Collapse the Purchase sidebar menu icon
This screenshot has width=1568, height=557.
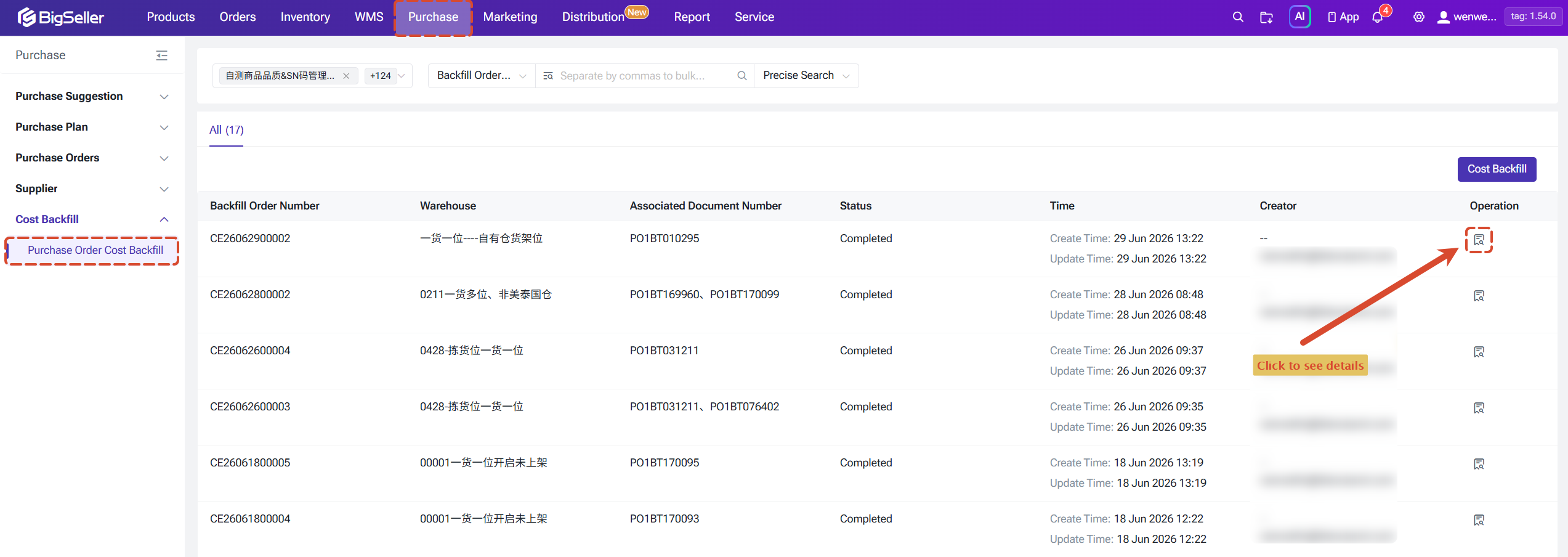point(162,55)
